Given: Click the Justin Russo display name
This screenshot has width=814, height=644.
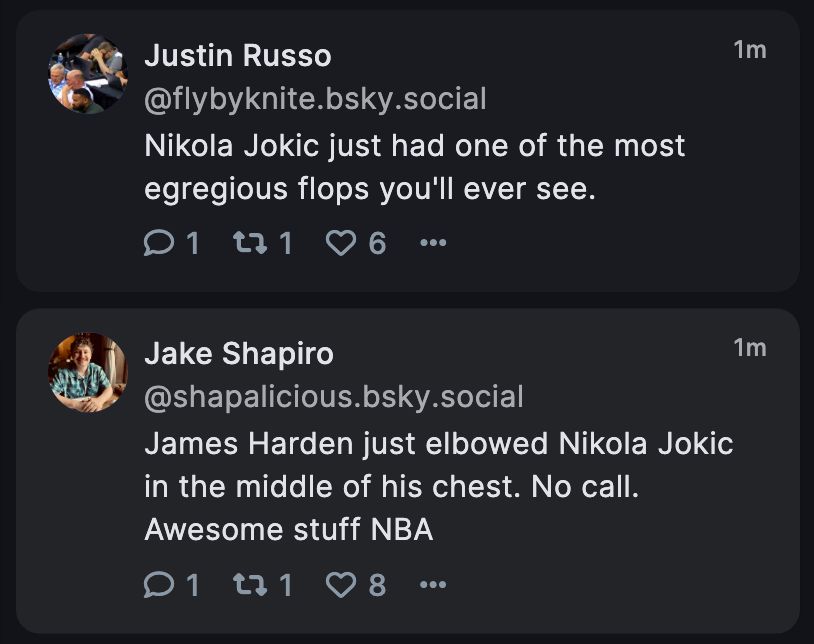Looking at the screenshot, I should coord(238,56).
